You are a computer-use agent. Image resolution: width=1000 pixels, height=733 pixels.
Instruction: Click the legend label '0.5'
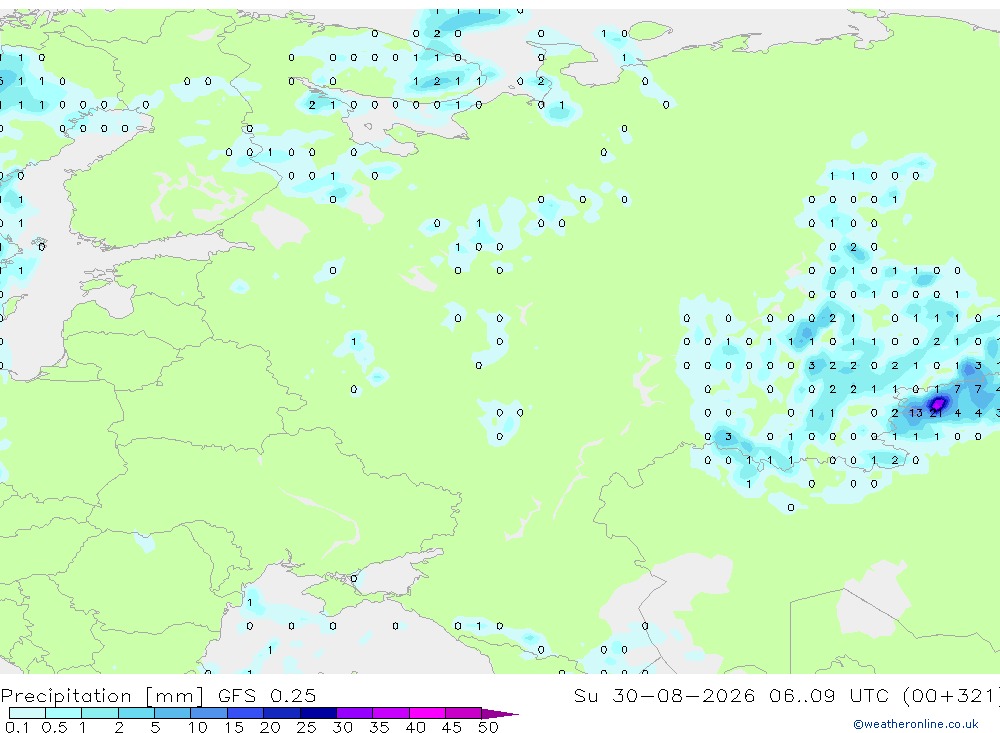click(x=54, y=727)
